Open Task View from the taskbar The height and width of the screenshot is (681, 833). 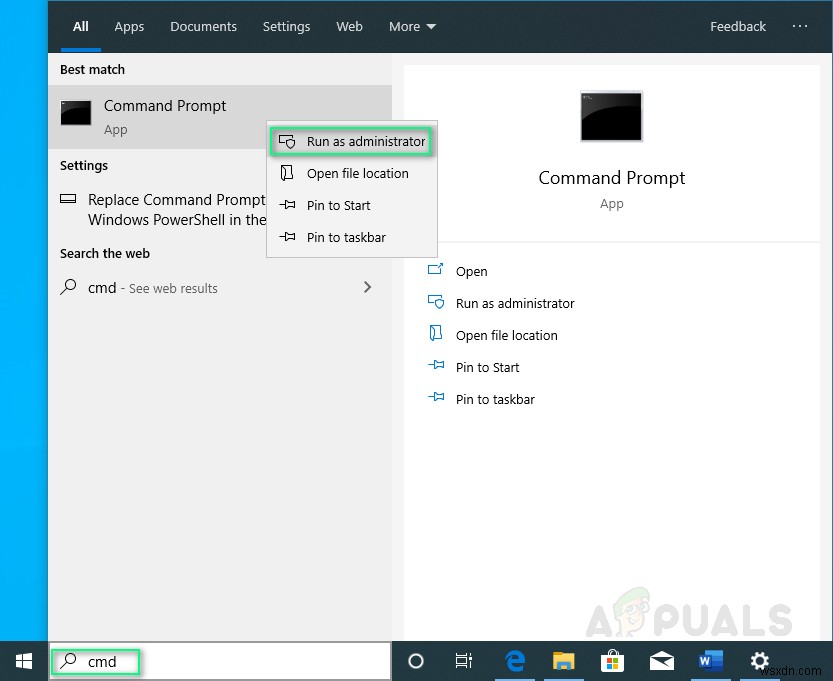pos(463,661)
